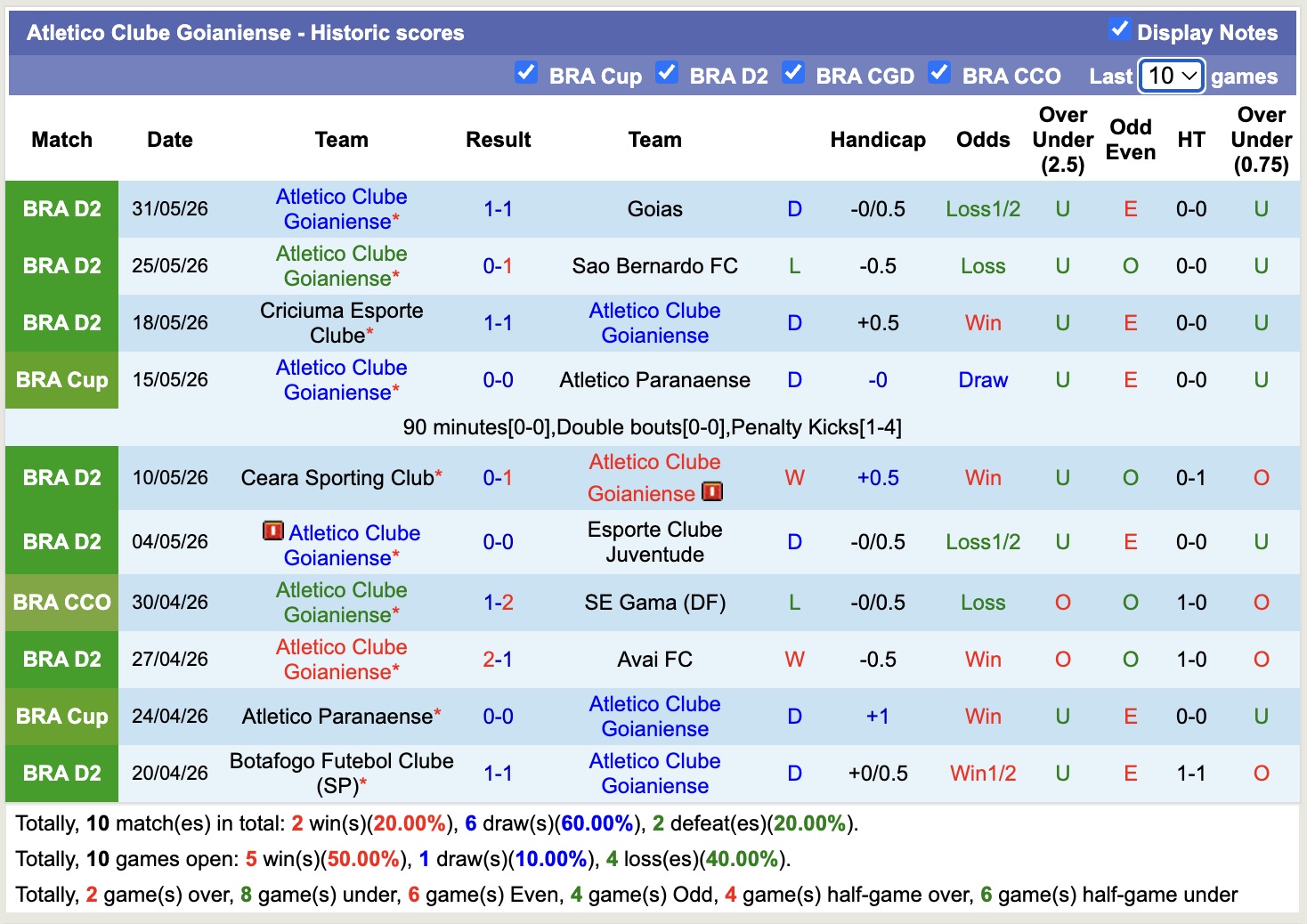1307x924 pixels.
Task: Click the HT column header
Action: (1191, 140)
